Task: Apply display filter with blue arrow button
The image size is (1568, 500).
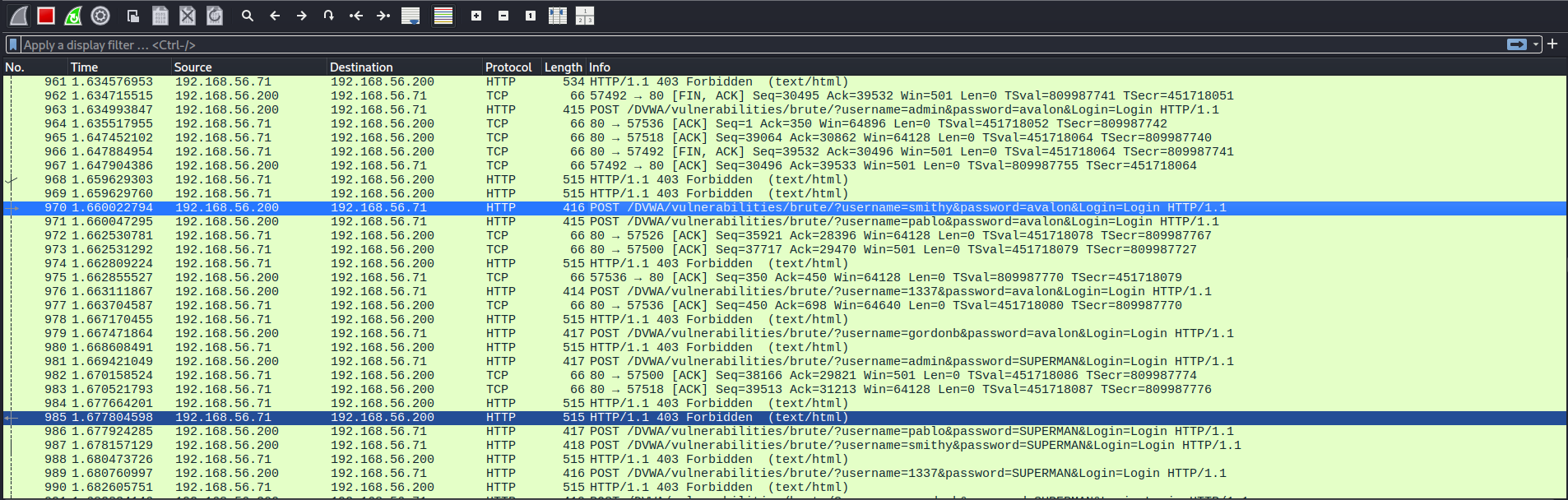Action: [x=1516, y=44]
